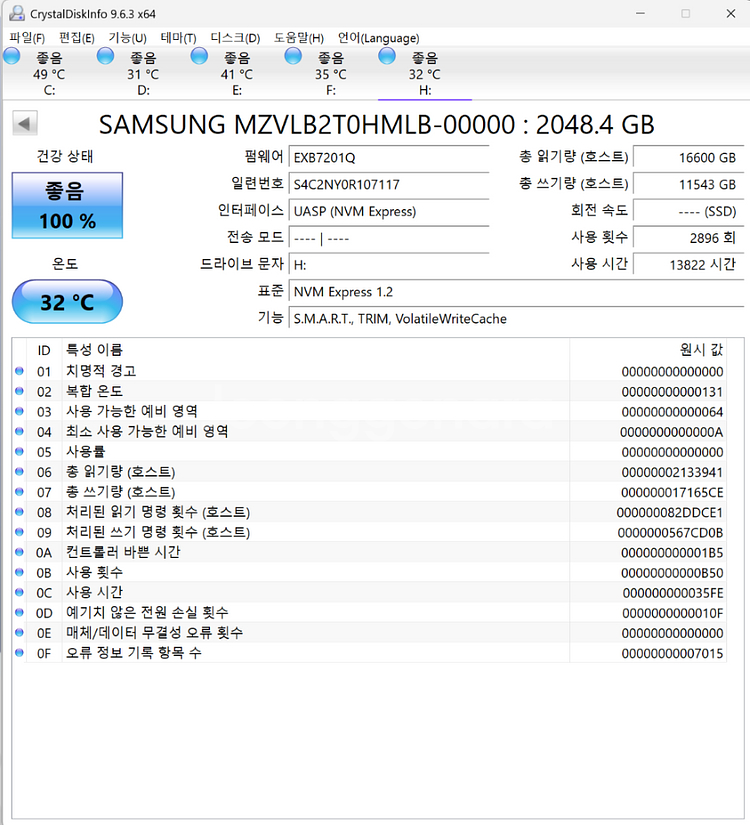Click the CrystalDiskInfo app icon in title bar
750x825 pixels.
coord(17,13)
